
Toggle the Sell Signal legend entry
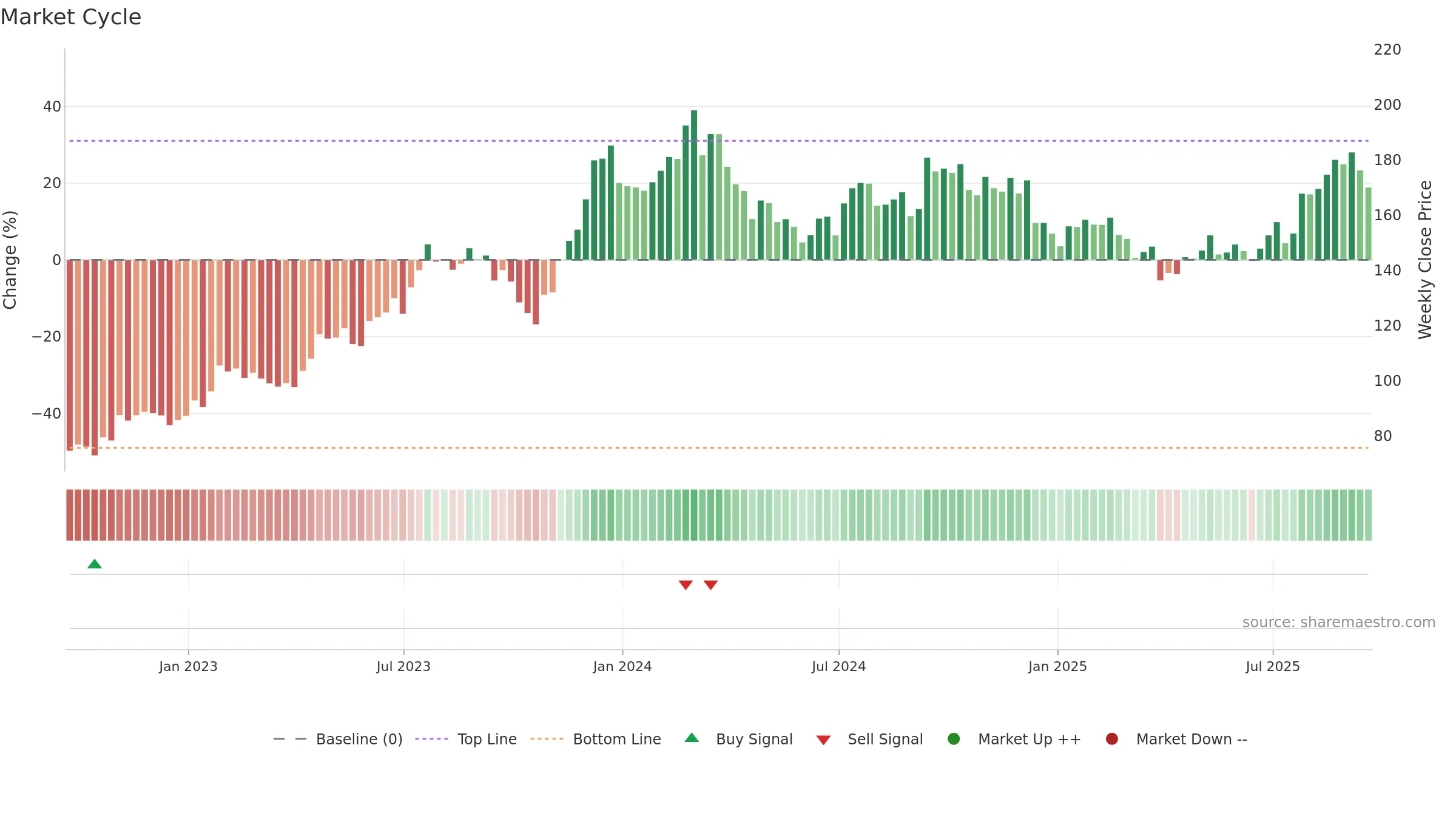tap(869, 739)
